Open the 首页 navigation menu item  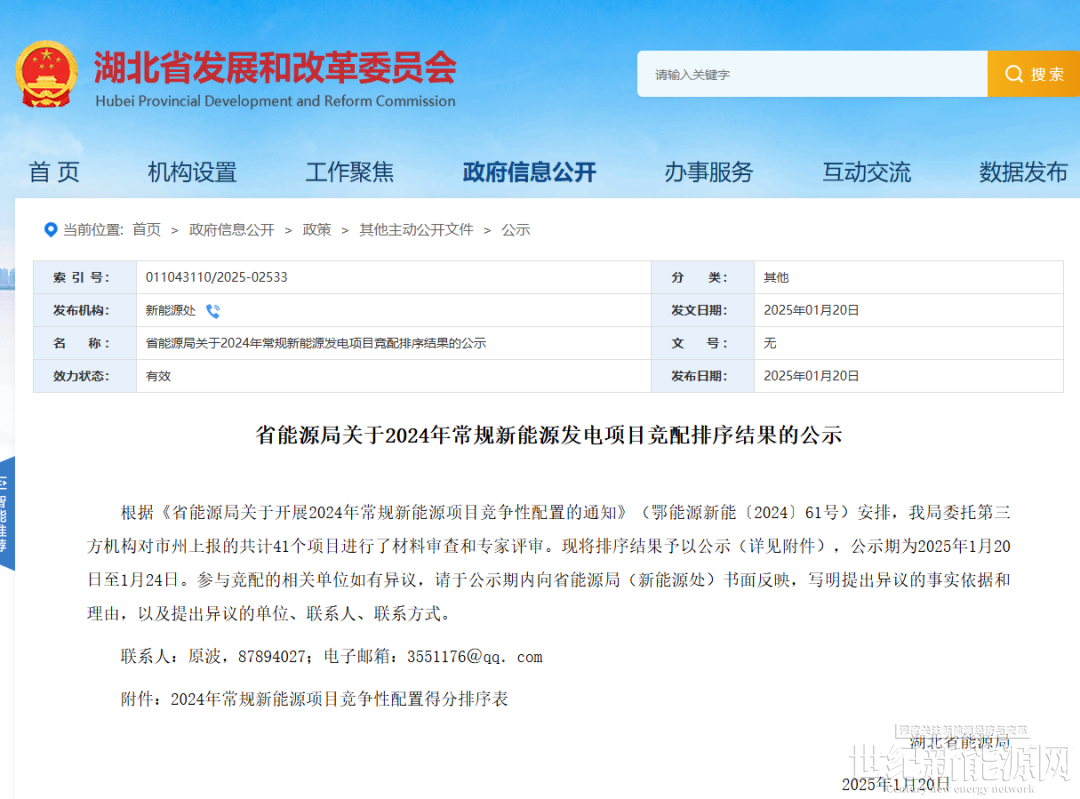pos(54,172)
